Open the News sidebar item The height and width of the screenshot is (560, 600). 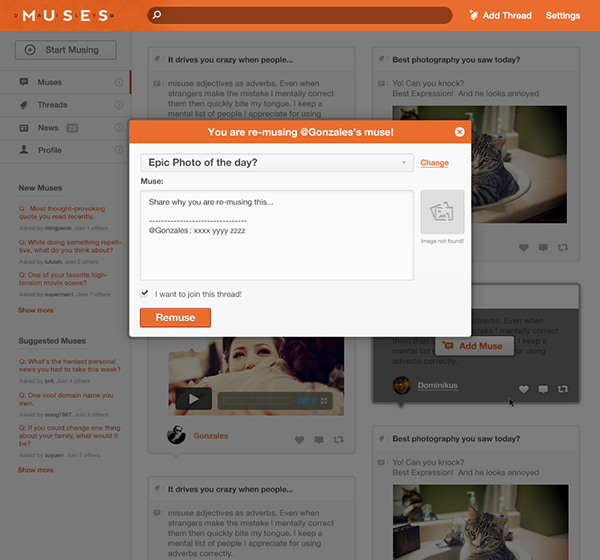(x=65, y=127)
